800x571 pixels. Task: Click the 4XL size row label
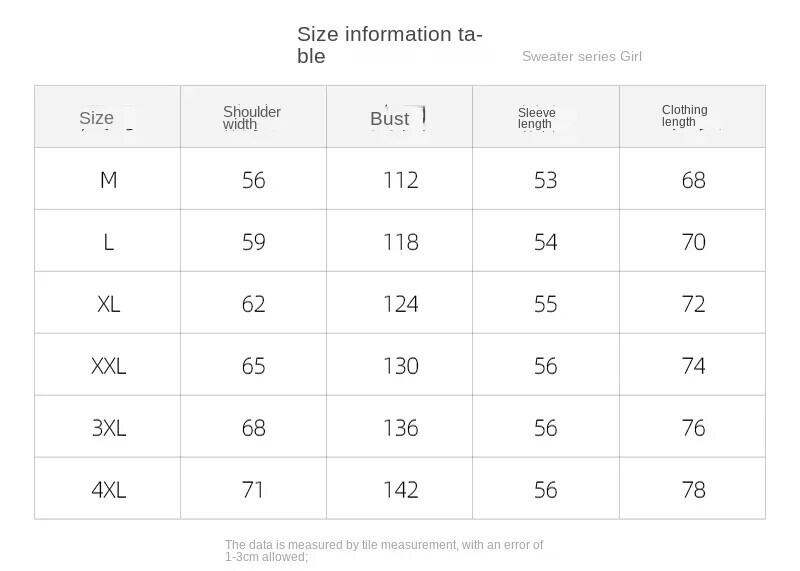[x=108, y=490]
